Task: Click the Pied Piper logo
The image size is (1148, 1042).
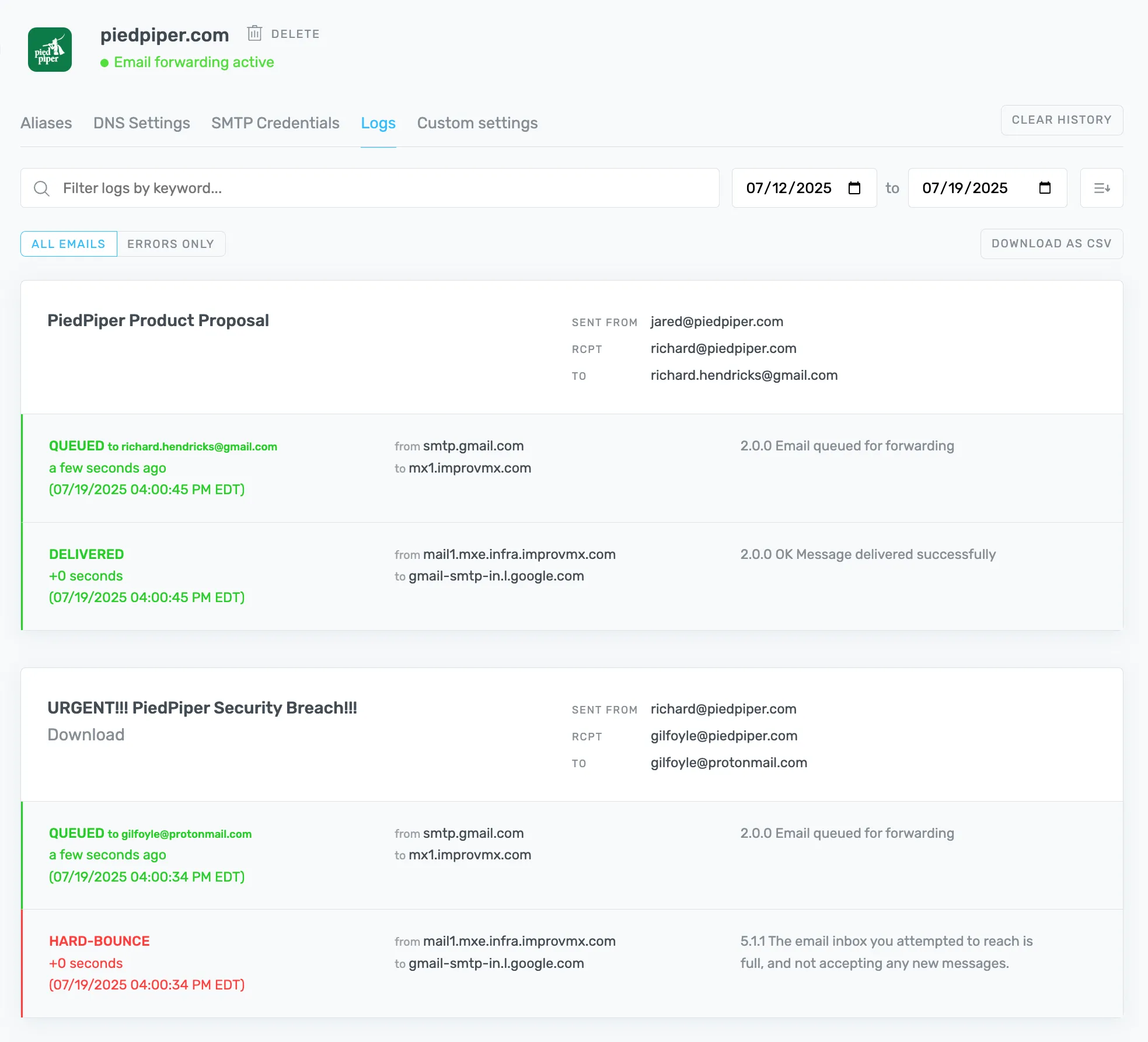Action: click(x=50, y=50)
